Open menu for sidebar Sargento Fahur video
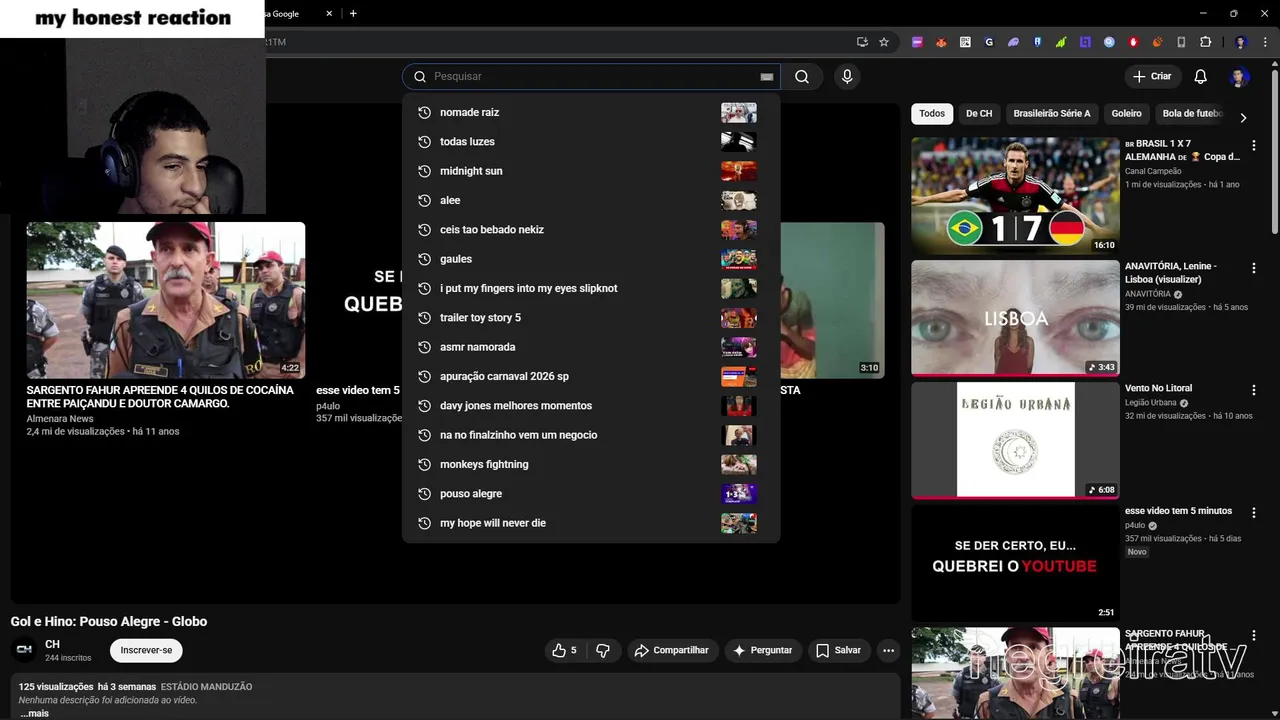The image size is (1280, 720). 1254,637
